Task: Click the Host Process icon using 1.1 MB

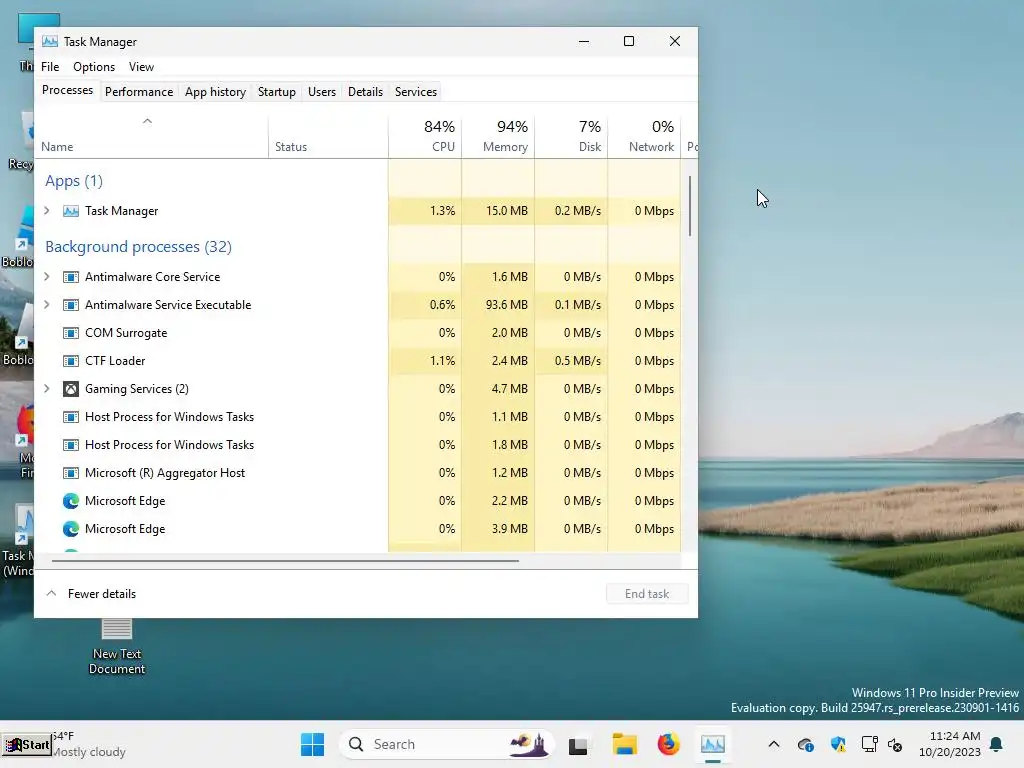Action: [x=71, y=417]
